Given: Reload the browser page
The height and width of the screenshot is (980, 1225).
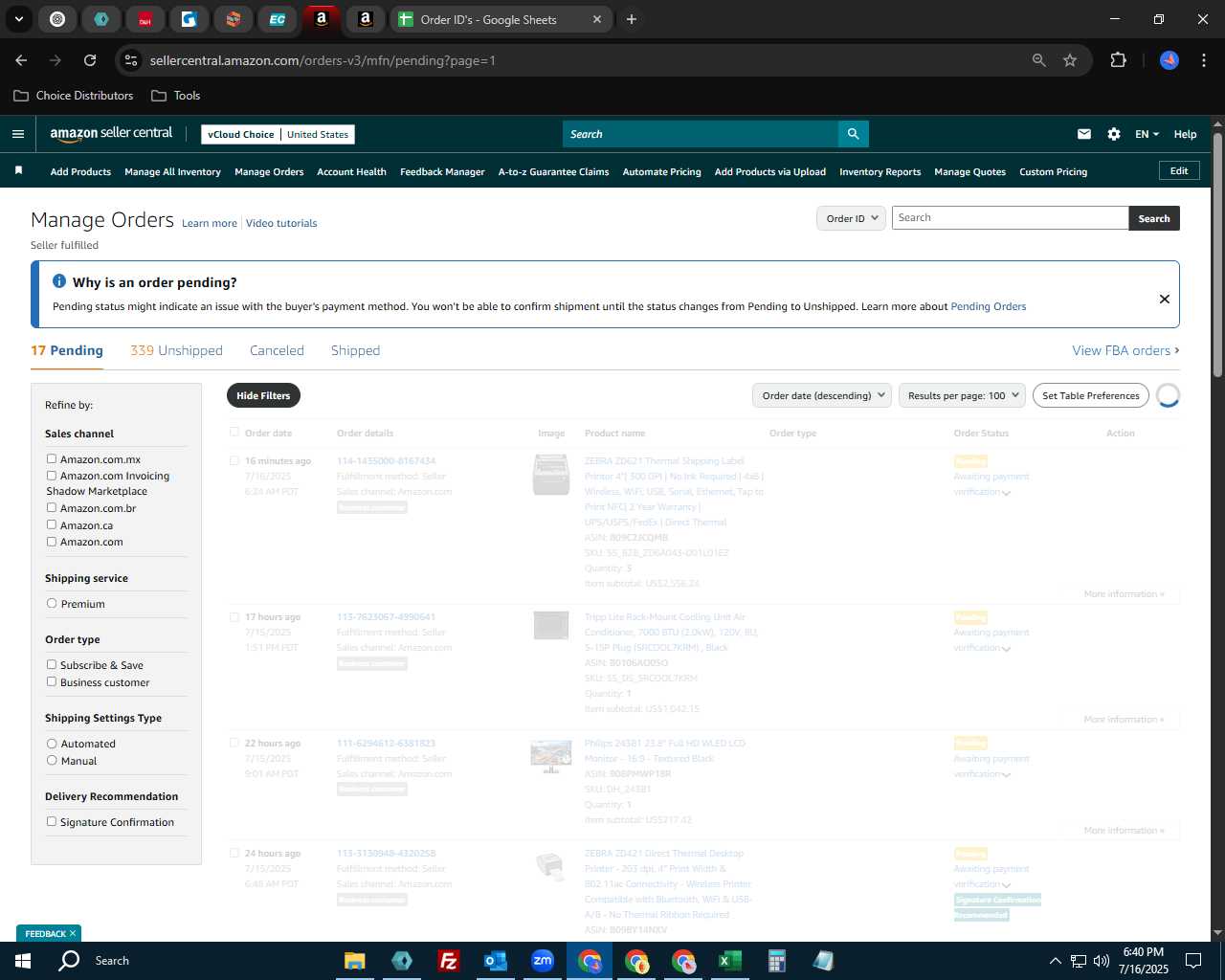Looking at the screenshot, I should 90,60.
